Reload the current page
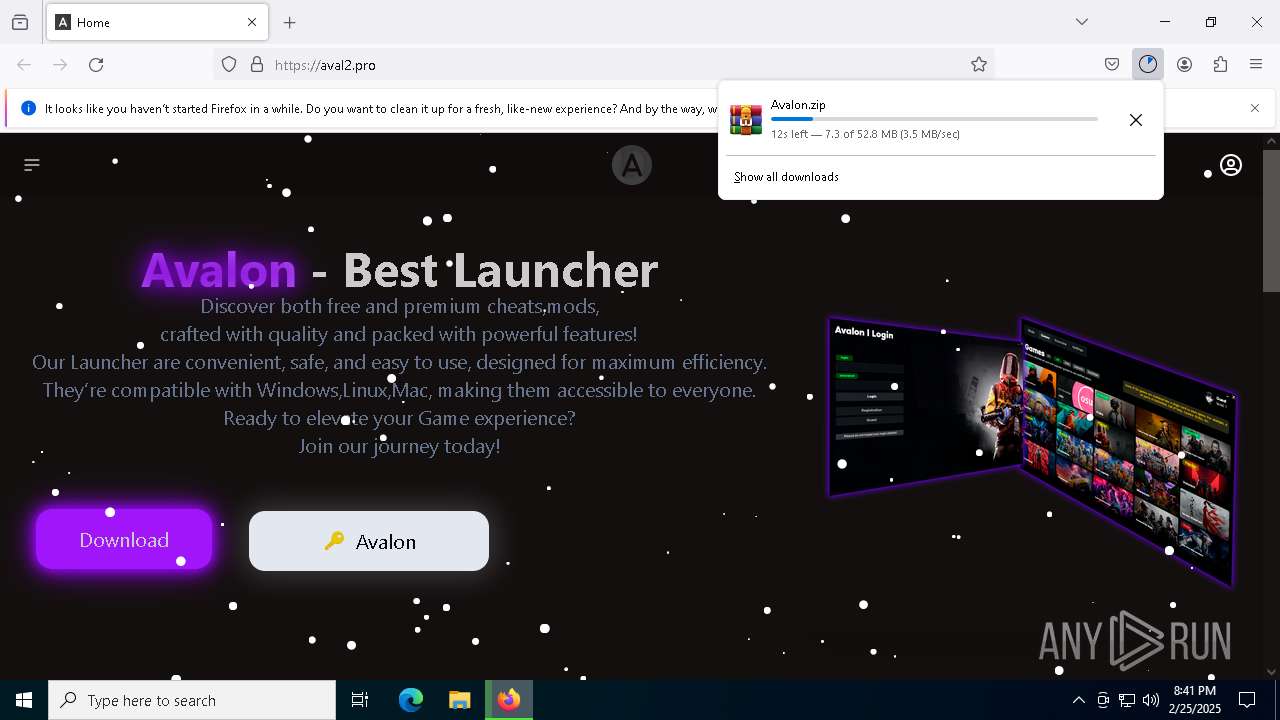1280x720 pixels. coord(96,65)
